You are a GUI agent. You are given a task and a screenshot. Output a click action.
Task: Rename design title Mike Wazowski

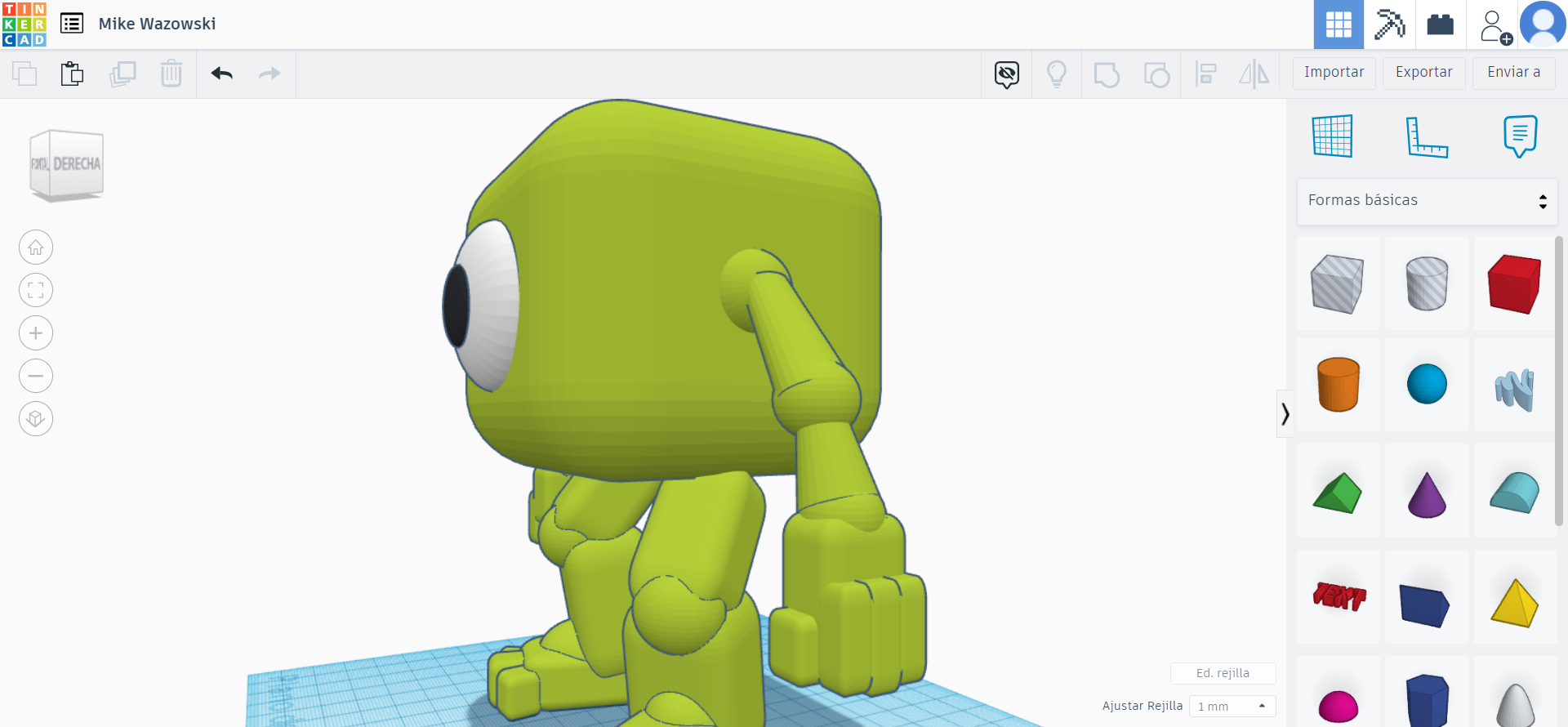157,24
